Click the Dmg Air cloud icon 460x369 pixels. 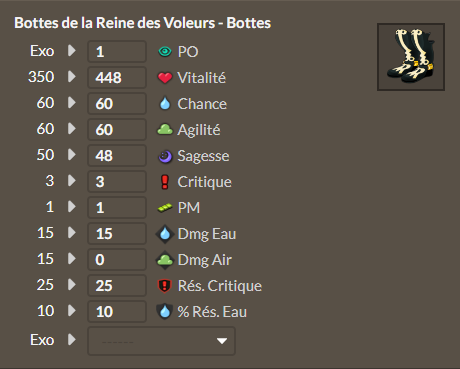click(x=165, y=260)
